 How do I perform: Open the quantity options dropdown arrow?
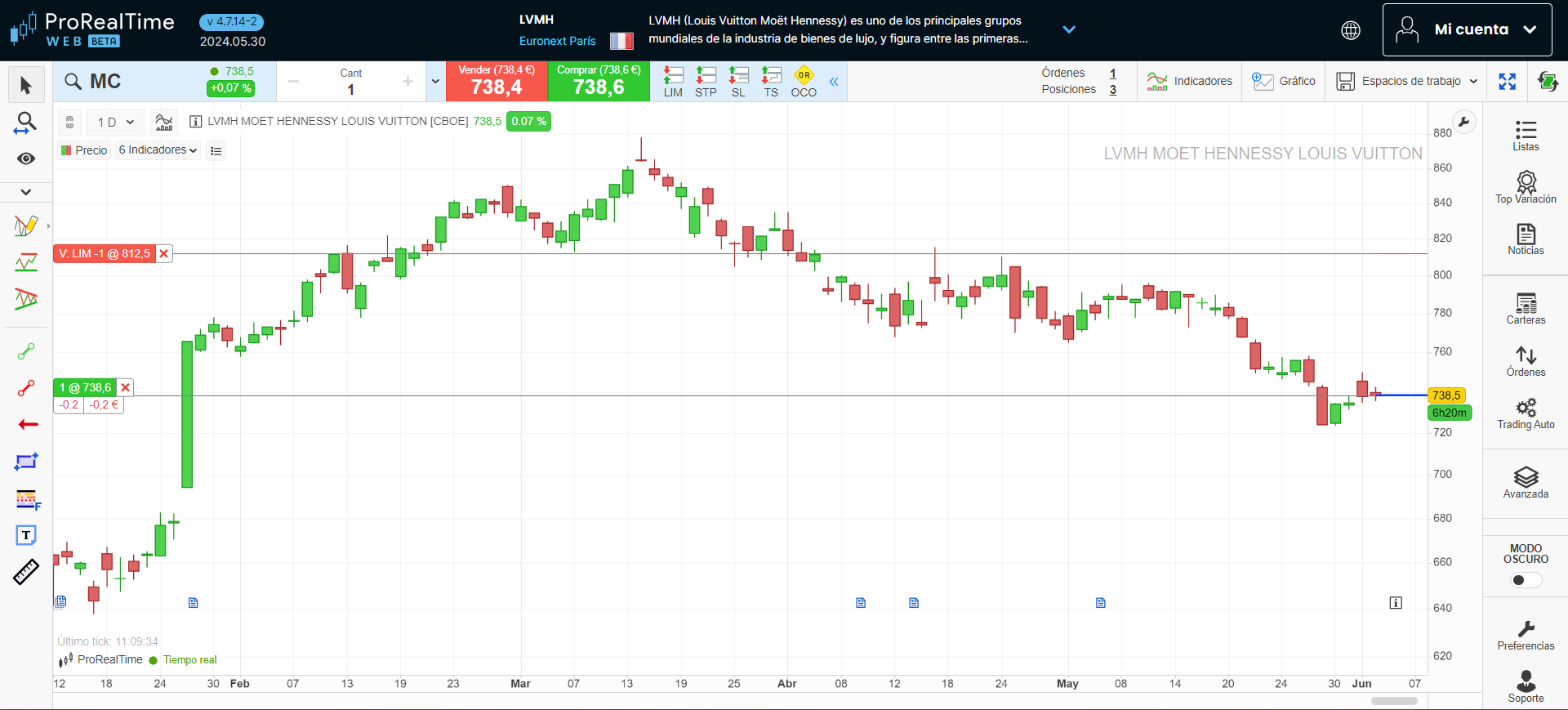[x=435, y=82]
